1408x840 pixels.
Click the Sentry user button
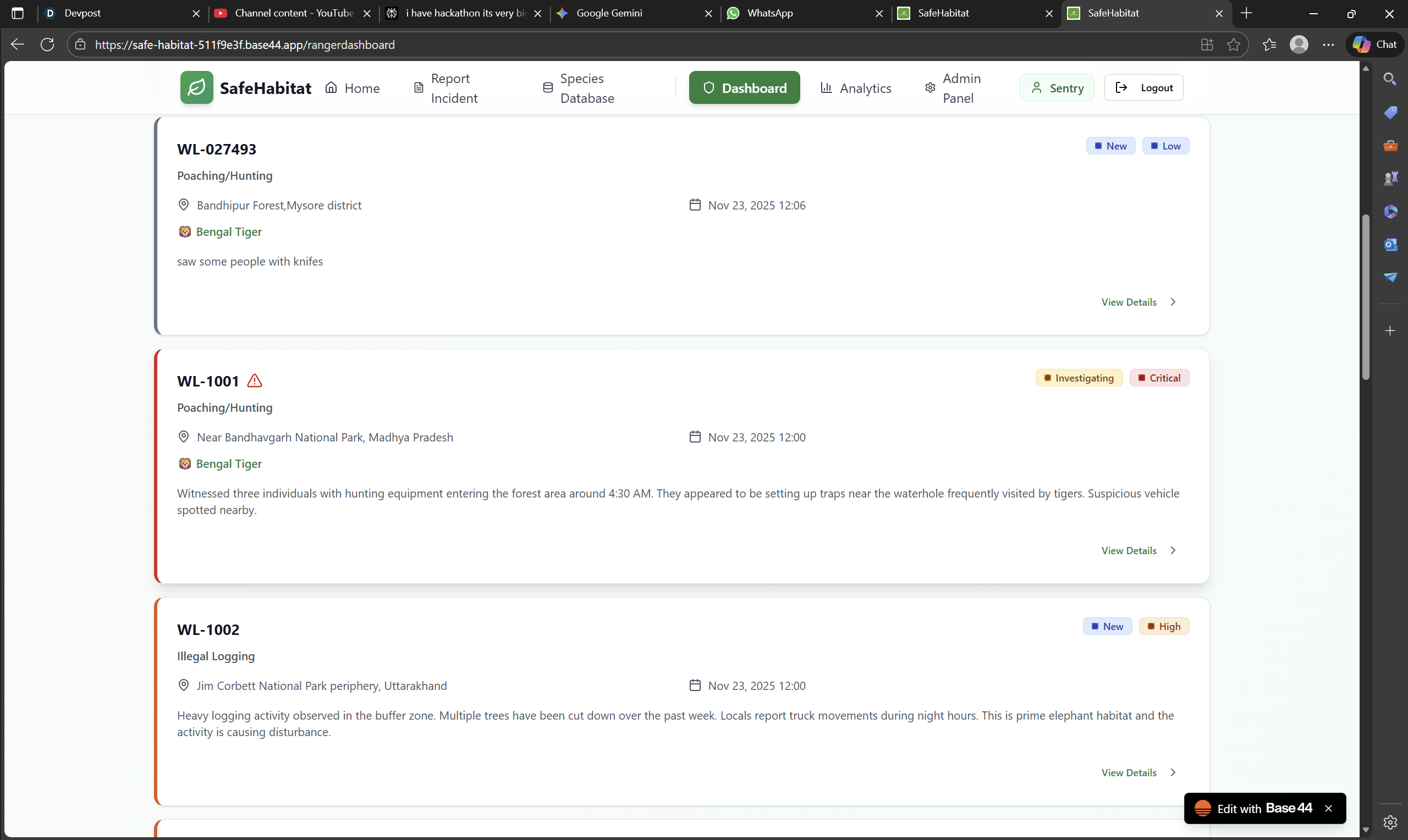pos(1057,88)
